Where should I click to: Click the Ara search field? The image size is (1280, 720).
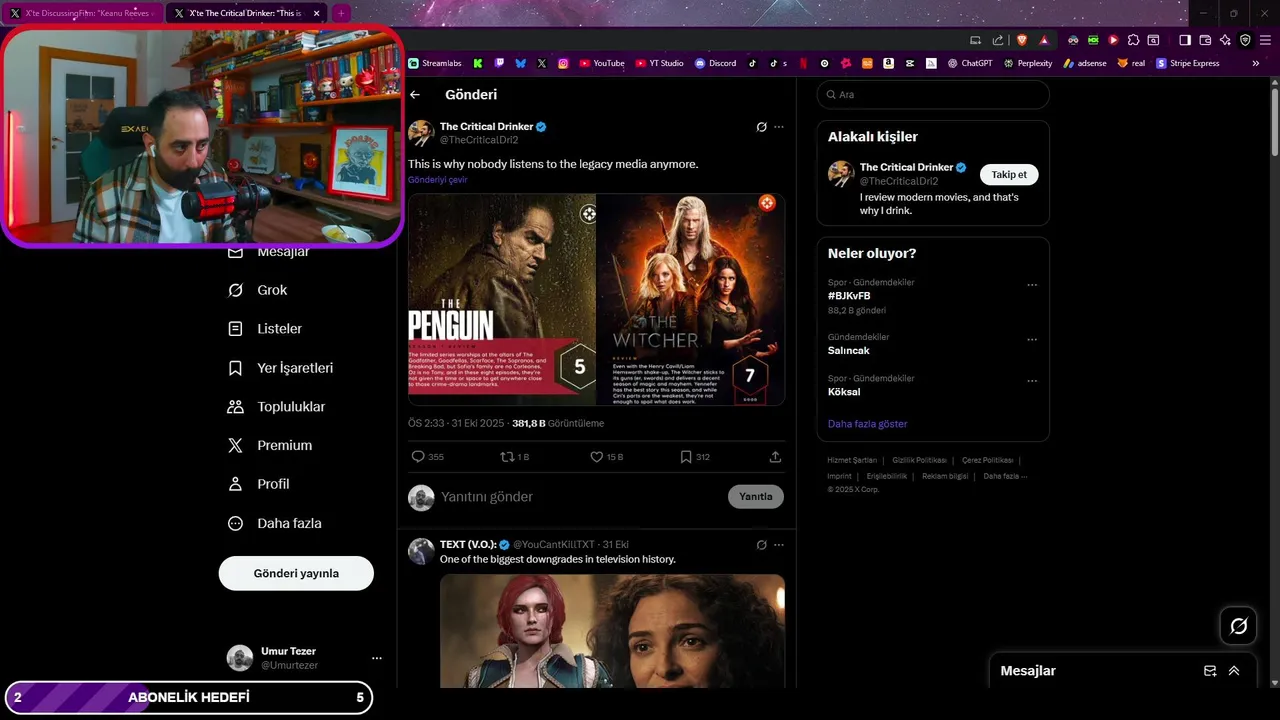coord(933,95)
